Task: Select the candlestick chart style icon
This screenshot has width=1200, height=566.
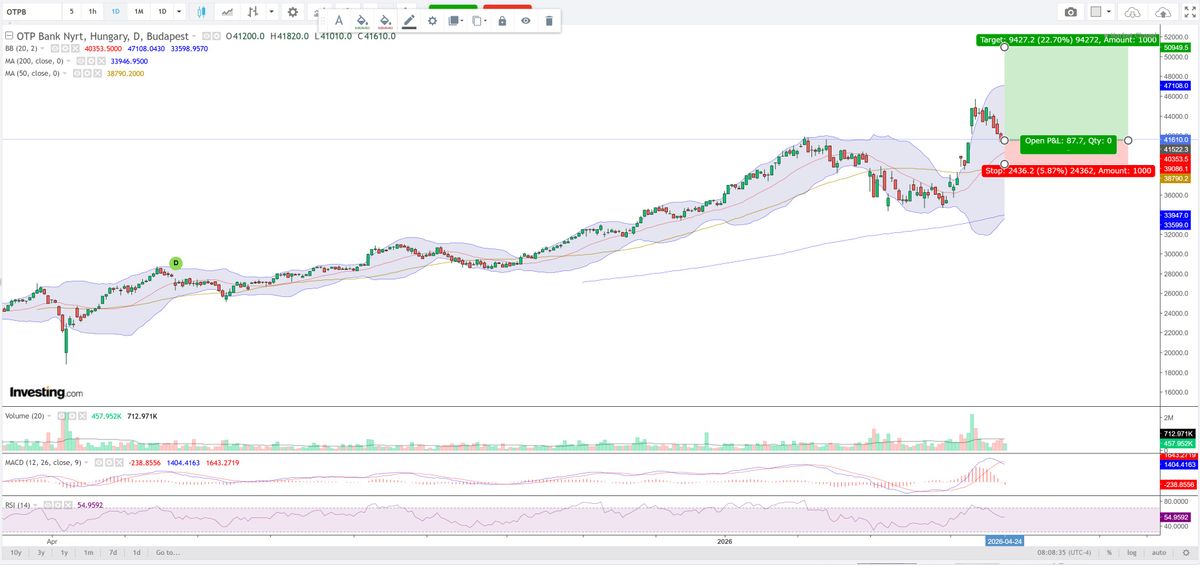Action: coord(202,12)
